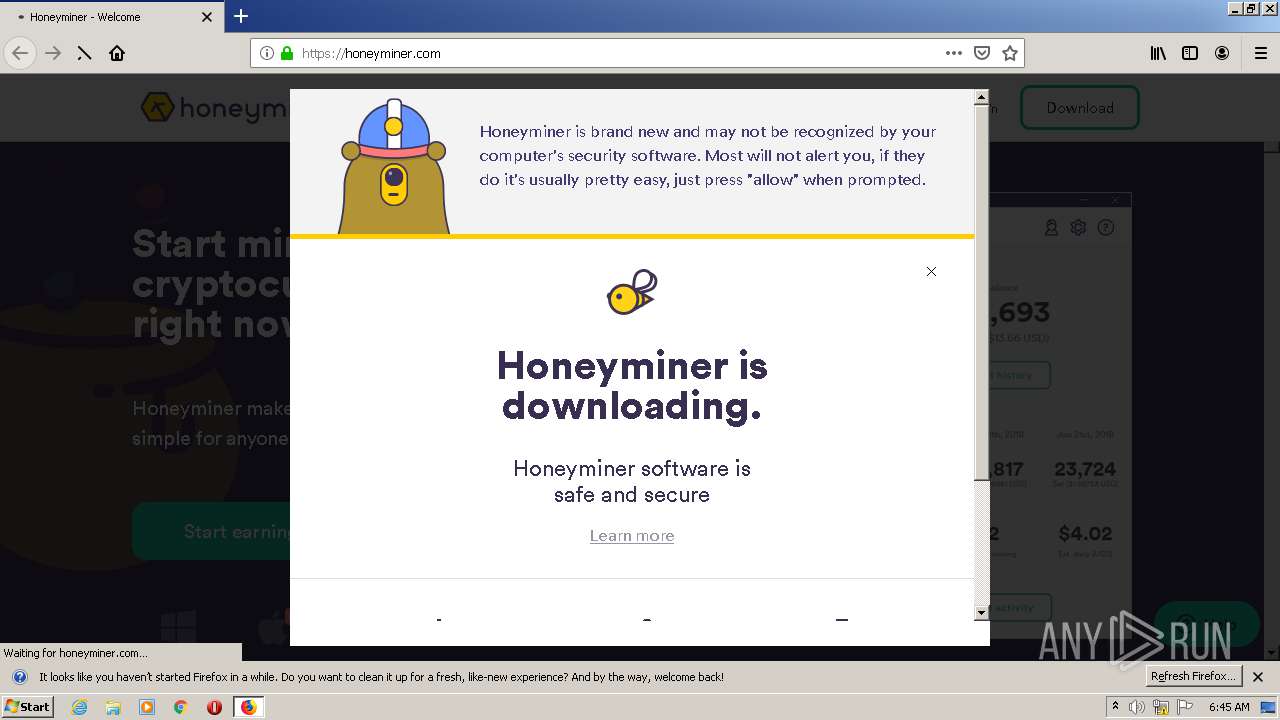Launch Internet Explorer from taskbar
Screen dimensions: 1280x720
tap(80, 707)
